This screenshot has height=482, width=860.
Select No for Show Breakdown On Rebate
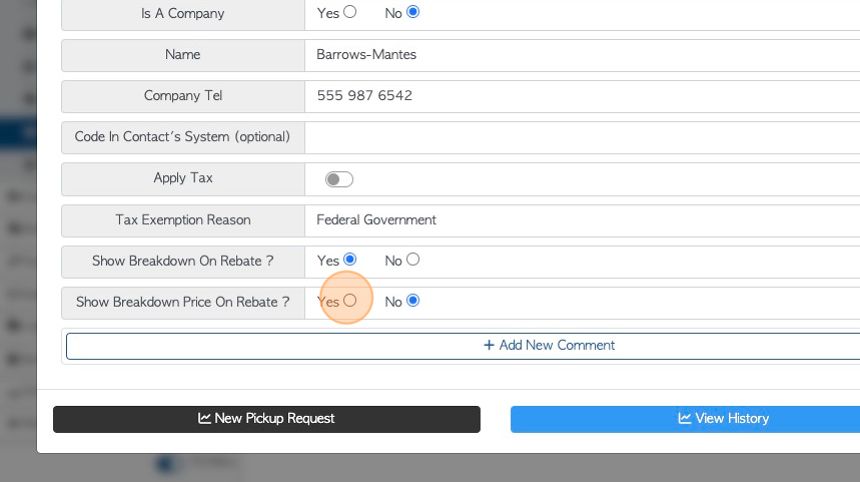tap(413, 259)
